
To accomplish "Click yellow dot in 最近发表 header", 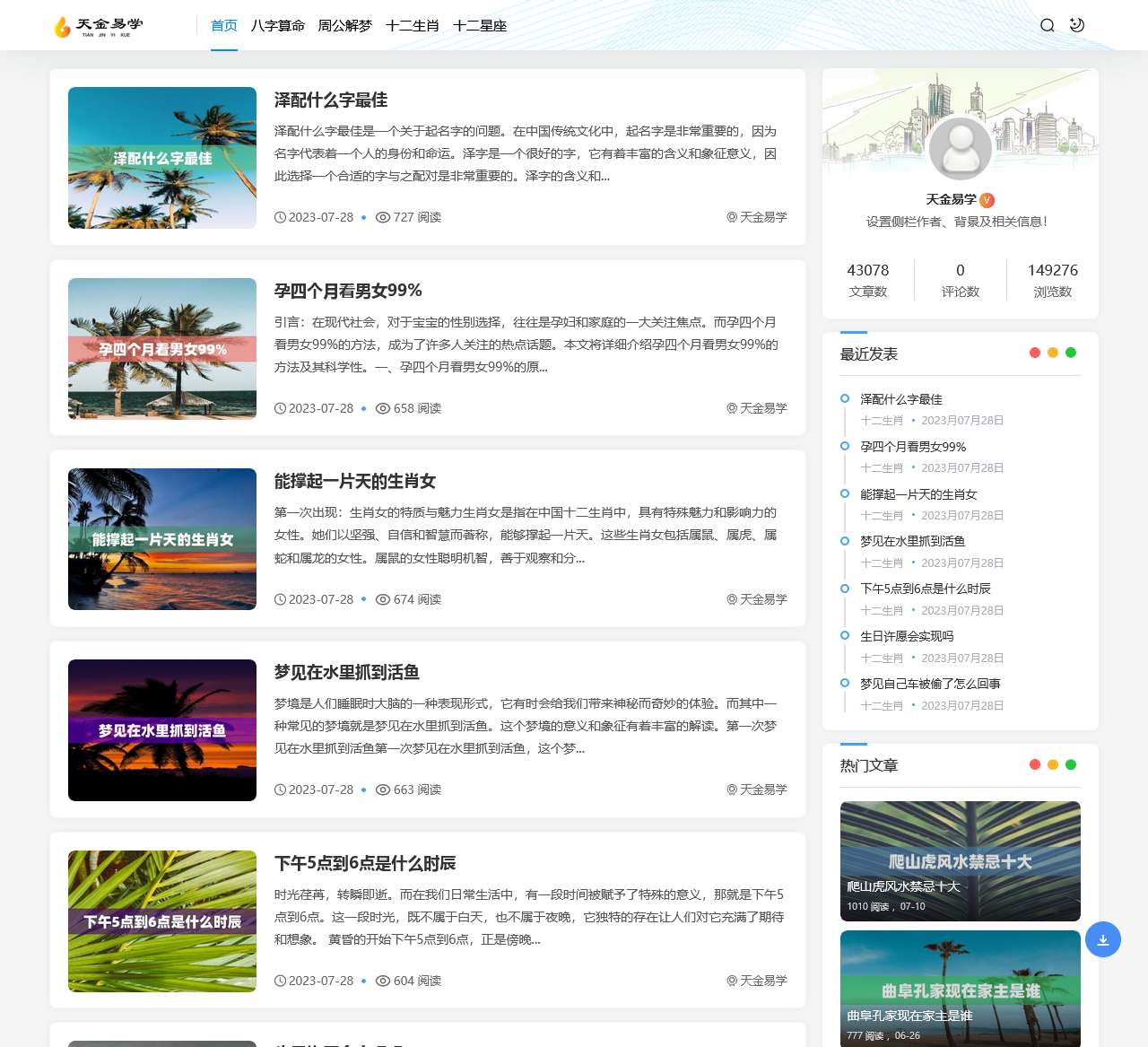I will (x=1053, y=353).
